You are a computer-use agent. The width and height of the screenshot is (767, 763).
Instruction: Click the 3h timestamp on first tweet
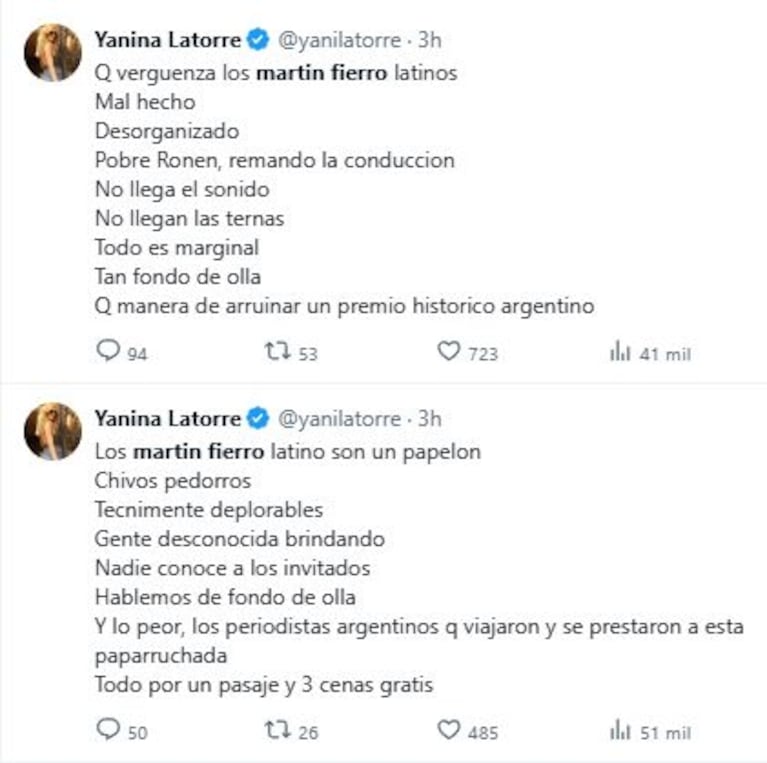click(429, 41)
